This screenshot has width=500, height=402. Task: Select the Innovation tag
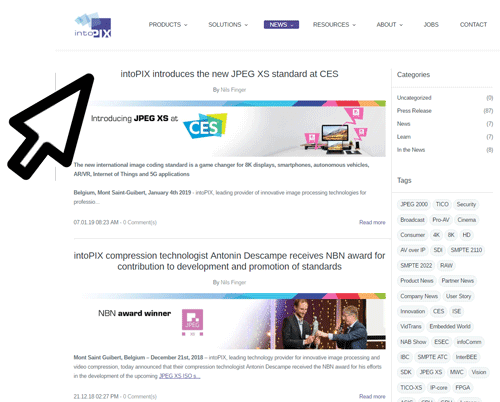coord(413,311)
